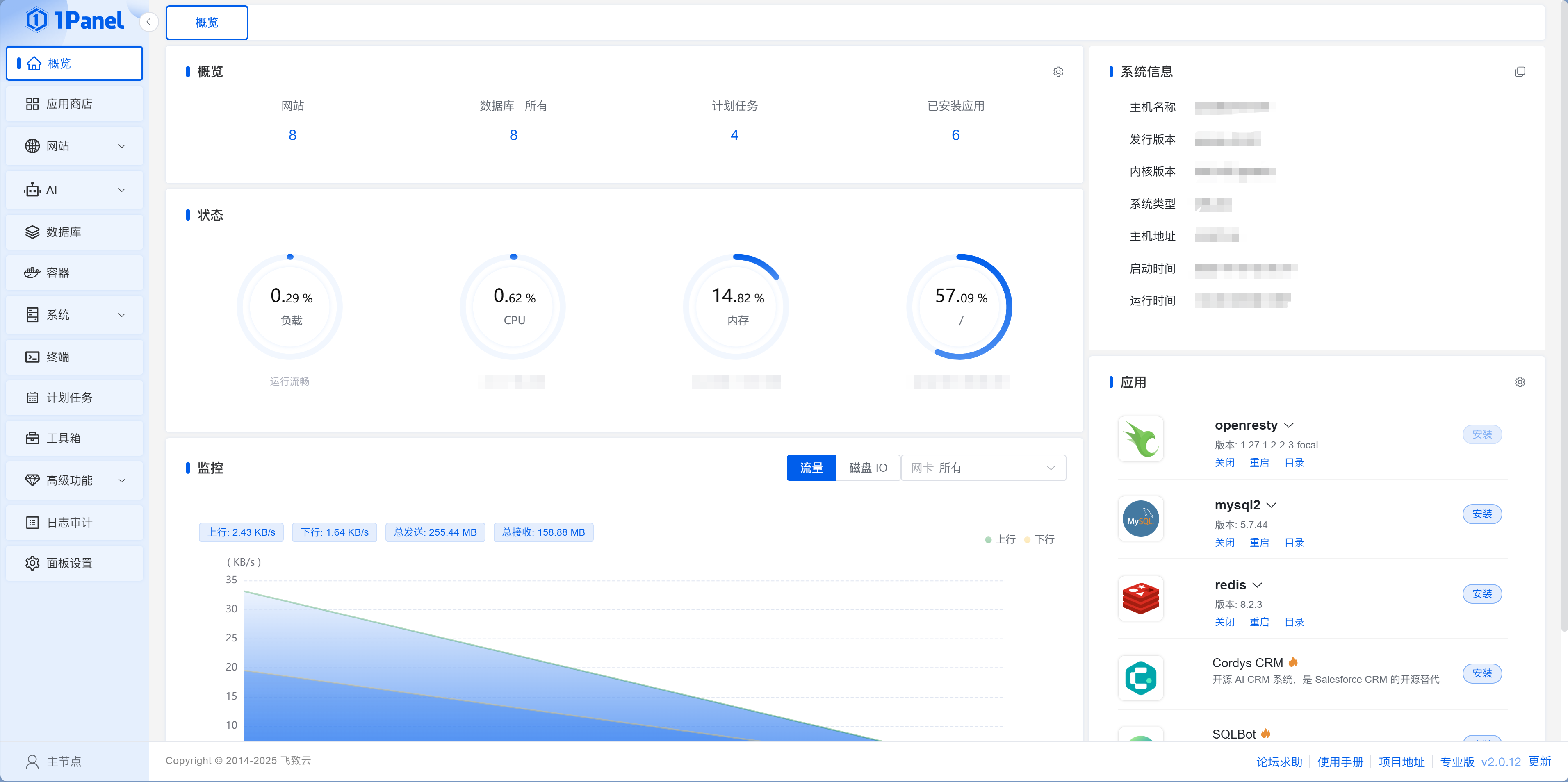Viewport: 1568px width, 782px height.
Task: Open the 容器 sidebar icon
Action: (x=34, y=272)
